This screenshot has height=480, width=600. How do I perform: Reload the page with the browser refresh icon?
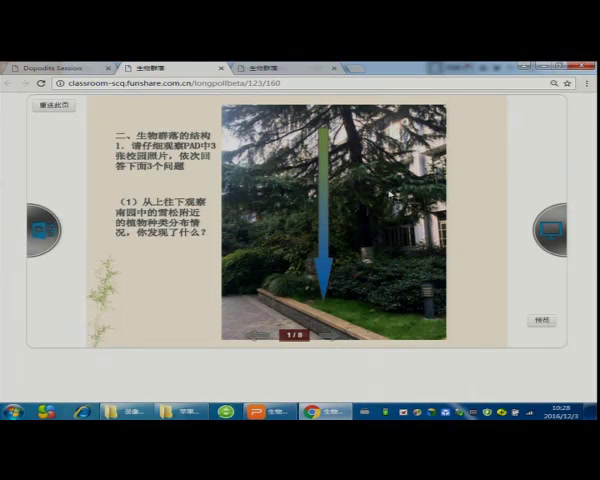41,83
